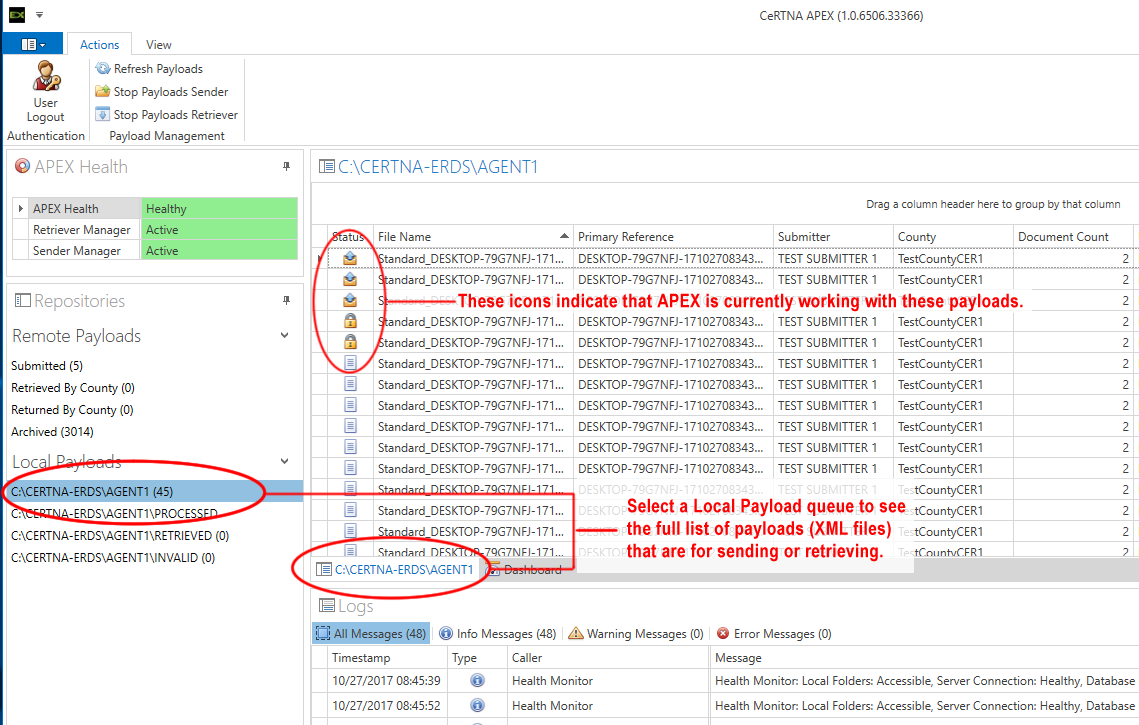
Task: Show only Info Messages in Logs
Action: coord(497,634)
